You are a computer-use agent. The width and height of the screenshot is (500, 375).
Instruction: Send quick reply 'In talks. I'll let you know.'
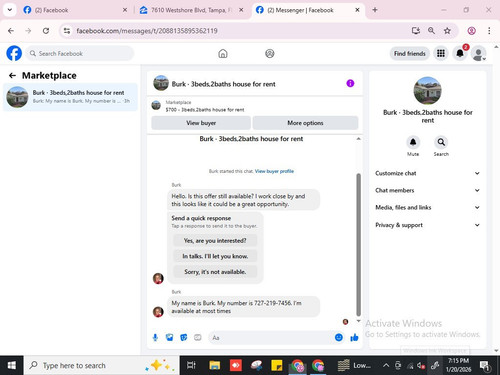[215, 256]
